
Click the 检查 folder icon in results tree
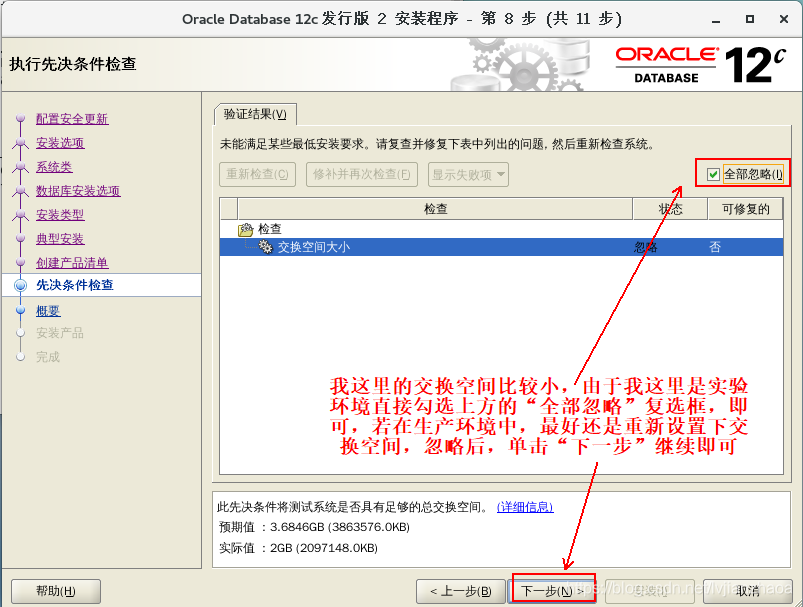pyautogui.click(x=246, y=229)
